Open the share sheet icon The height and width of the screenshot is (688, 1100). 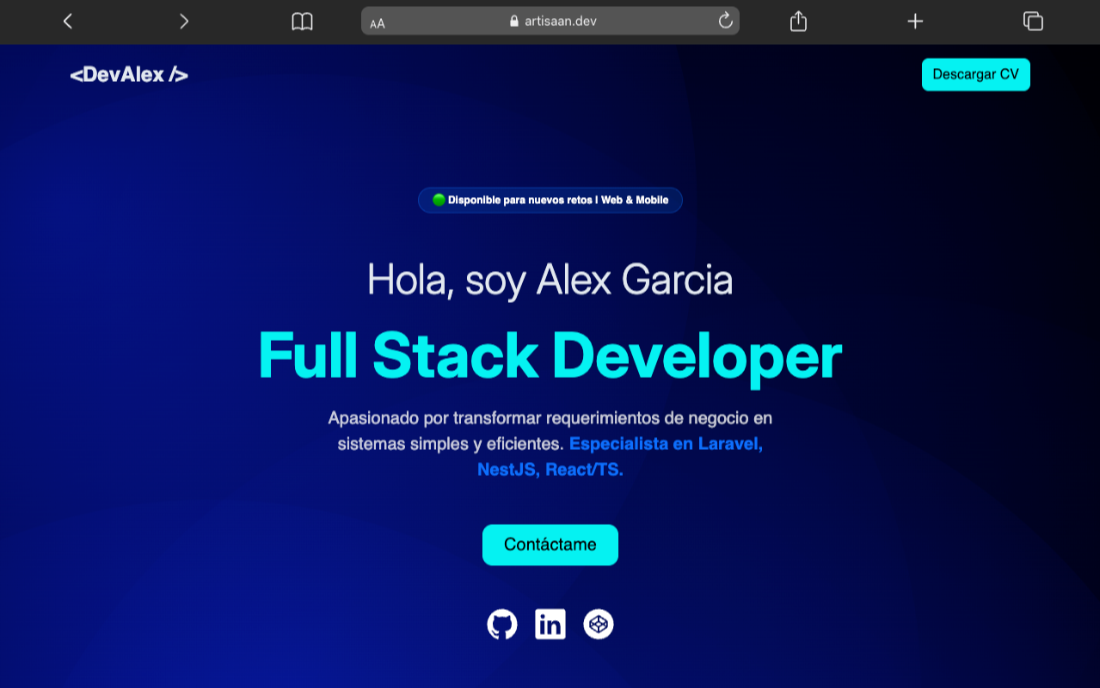(798, 21)
